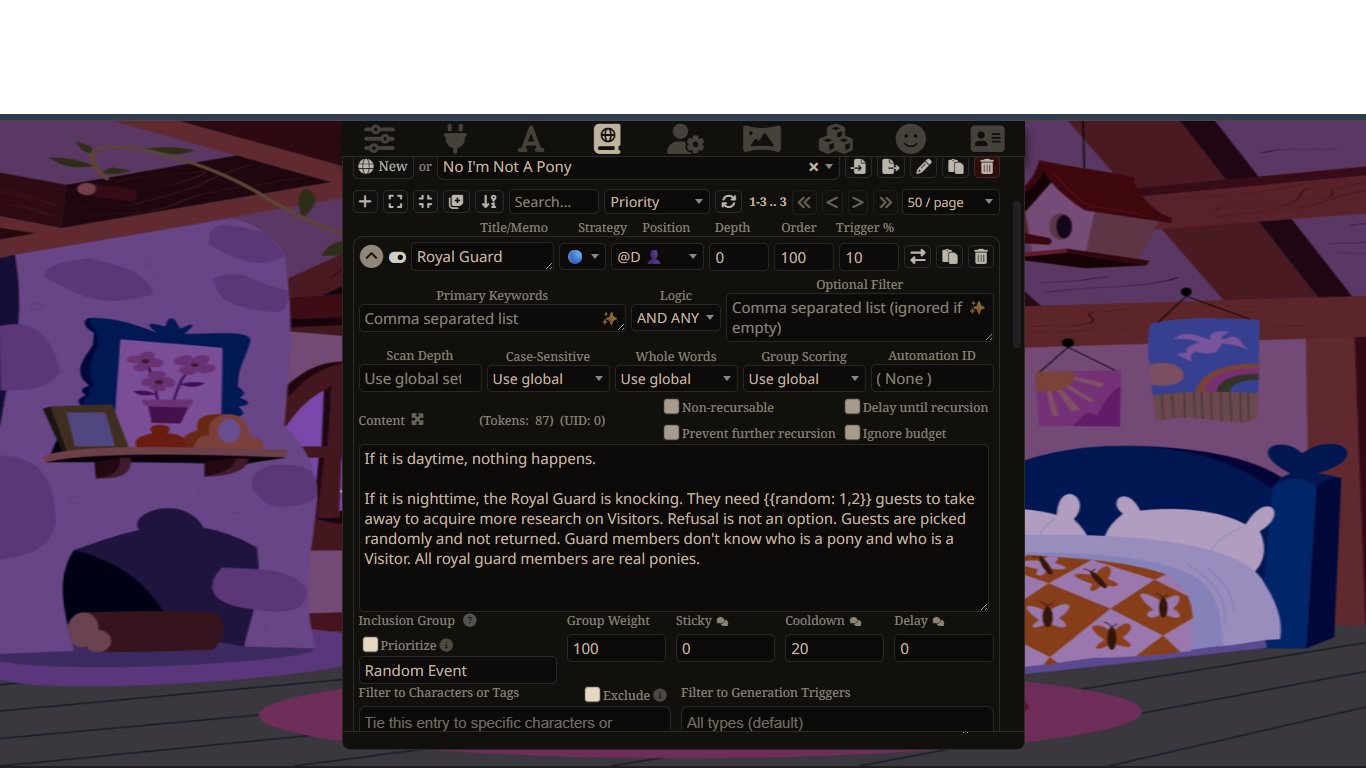Click the Cooldown field showing 20
This screenshot has width=1366, height=768.
(x=834, y=648)
